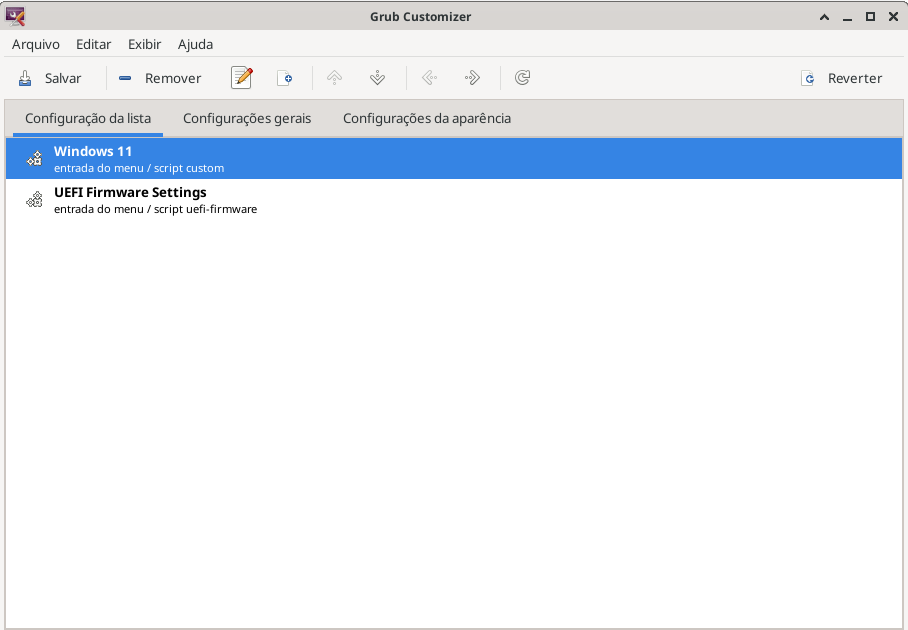Reload configuration with refresh icon
The width and height of the screenshot is (908, 630).
[522, 78]
